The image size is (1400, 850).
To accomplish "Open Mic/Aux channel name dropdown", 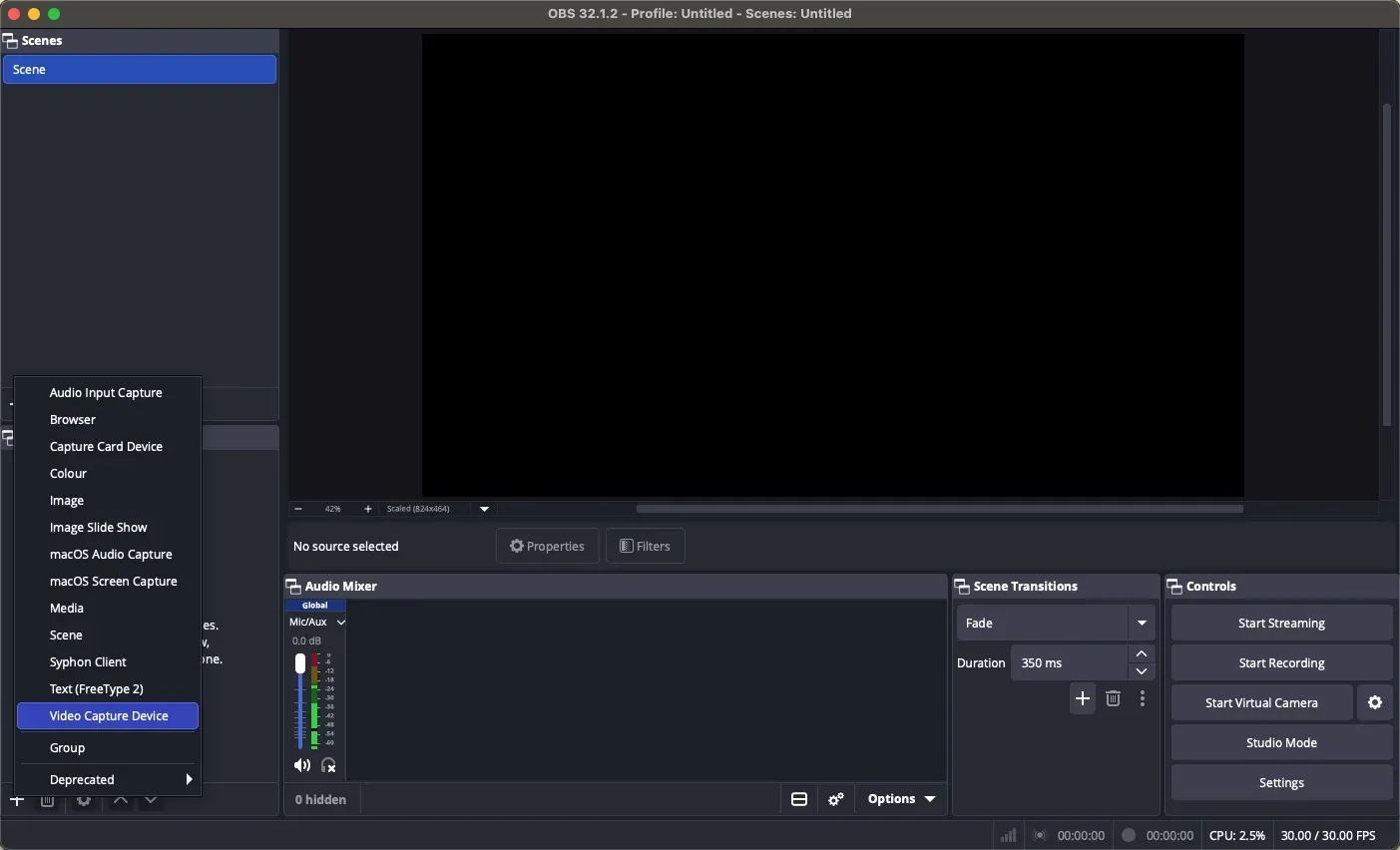I will click(317, 623).
